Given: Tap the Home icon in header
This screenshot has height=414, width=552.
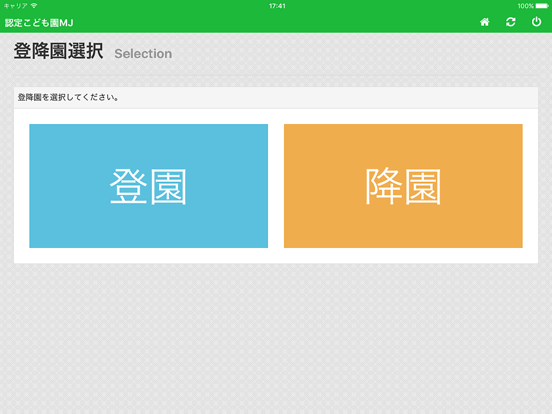Looking at the screenshot, I should [x=484, y=22].
